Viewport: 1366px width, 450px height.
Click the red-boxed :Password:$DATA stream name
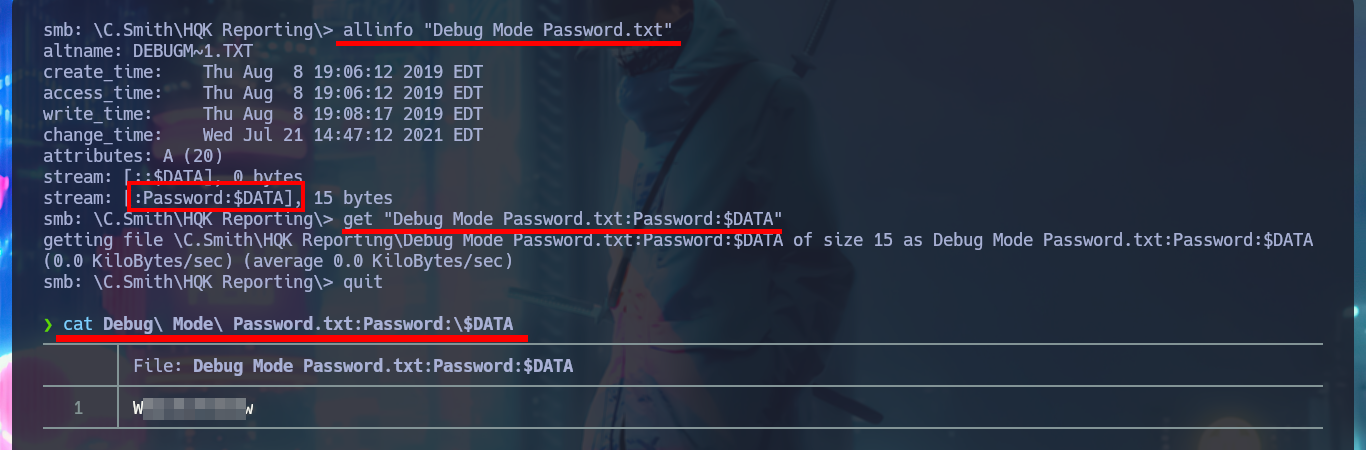point(217,198)
